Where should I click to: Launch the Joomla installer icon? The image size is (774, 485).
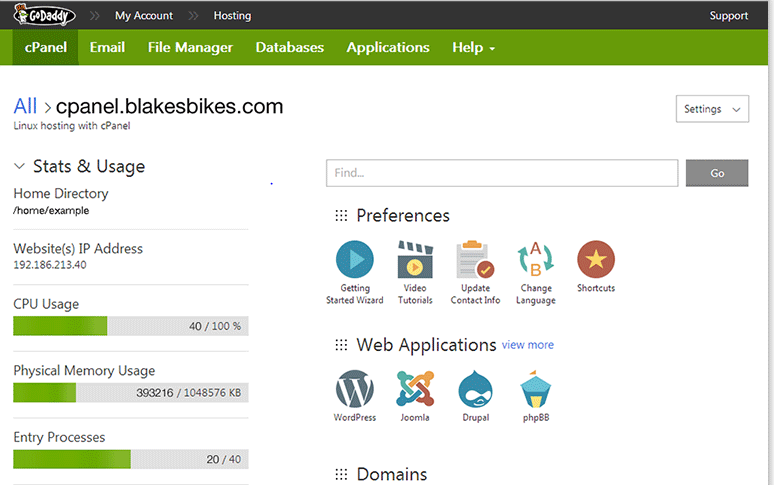[415, 389]
